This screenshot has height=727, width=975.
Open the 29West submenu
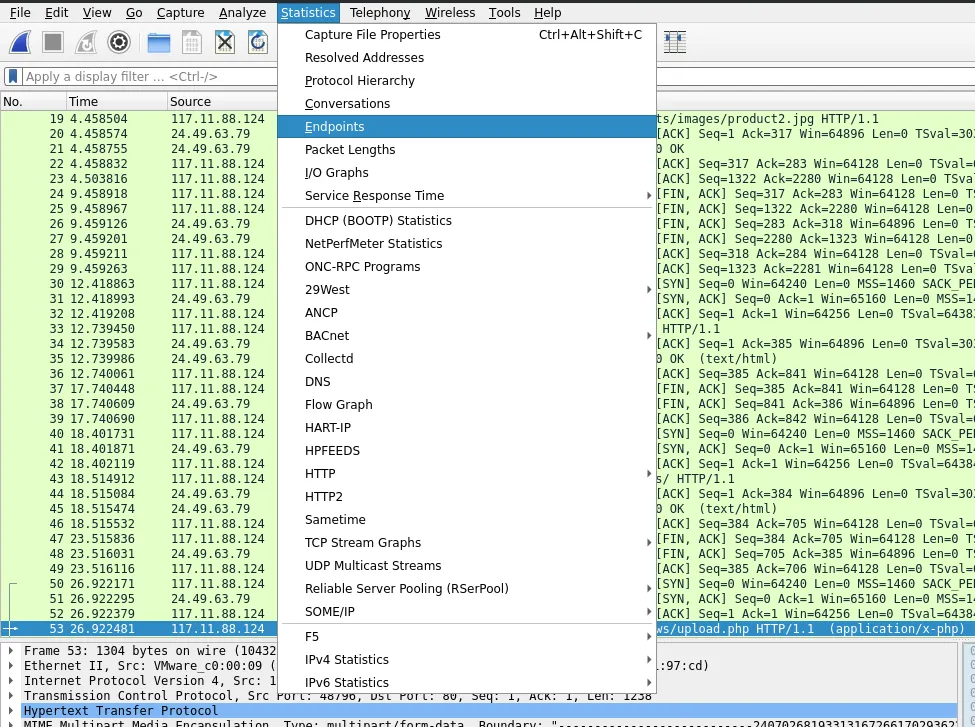pyautogui.click(x=467, y=290)
